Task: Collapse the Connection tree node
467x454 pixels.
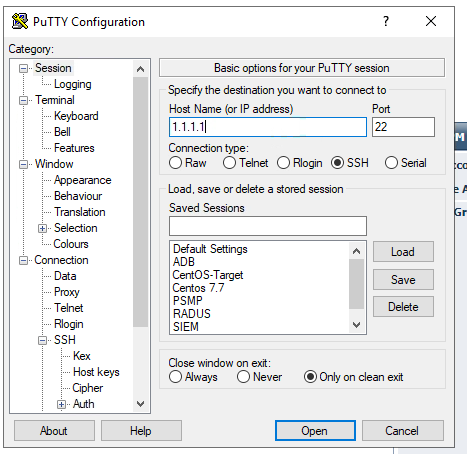Action: (23, 260)
